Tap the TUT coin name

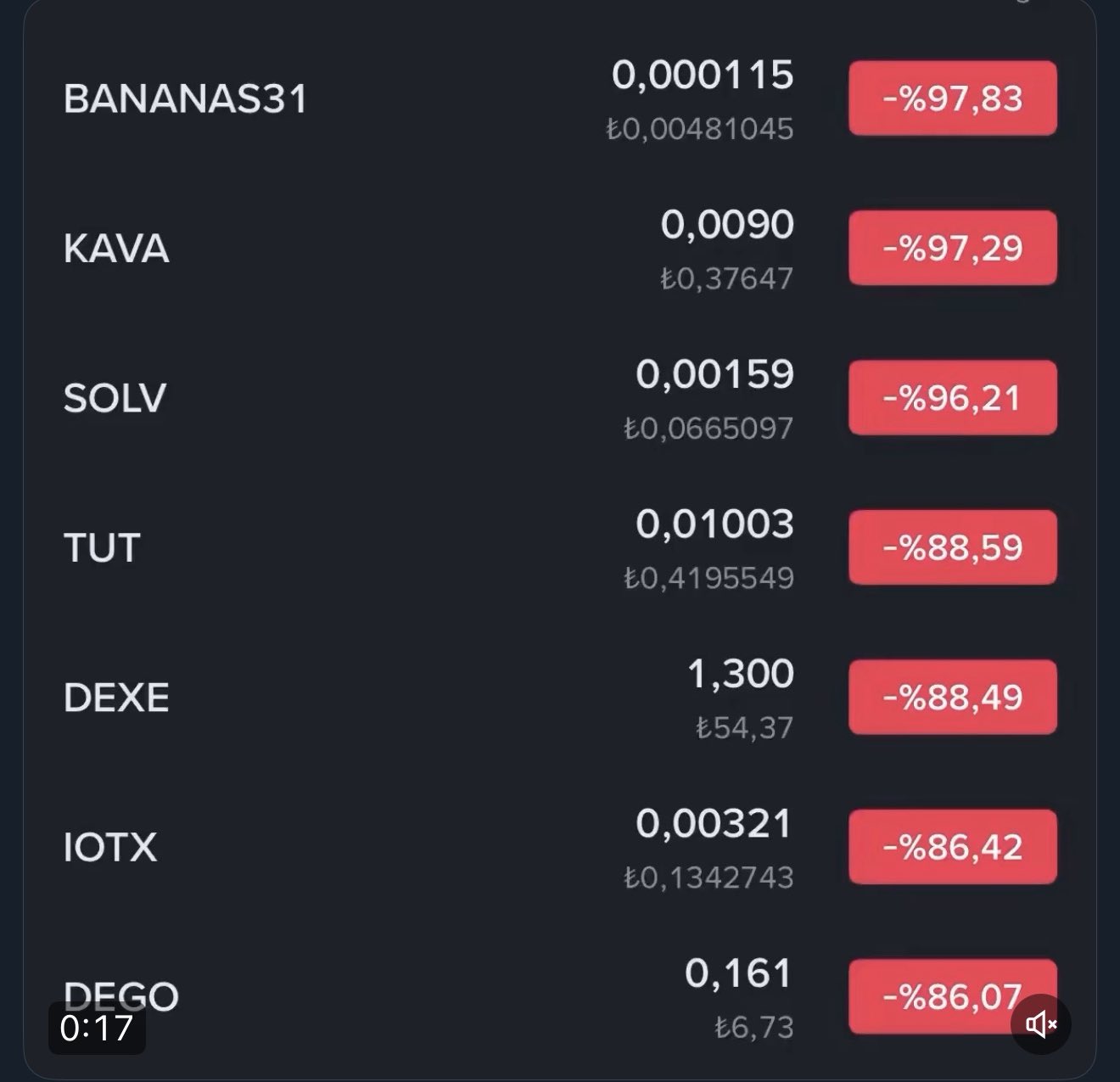click(x=102, y=548)
